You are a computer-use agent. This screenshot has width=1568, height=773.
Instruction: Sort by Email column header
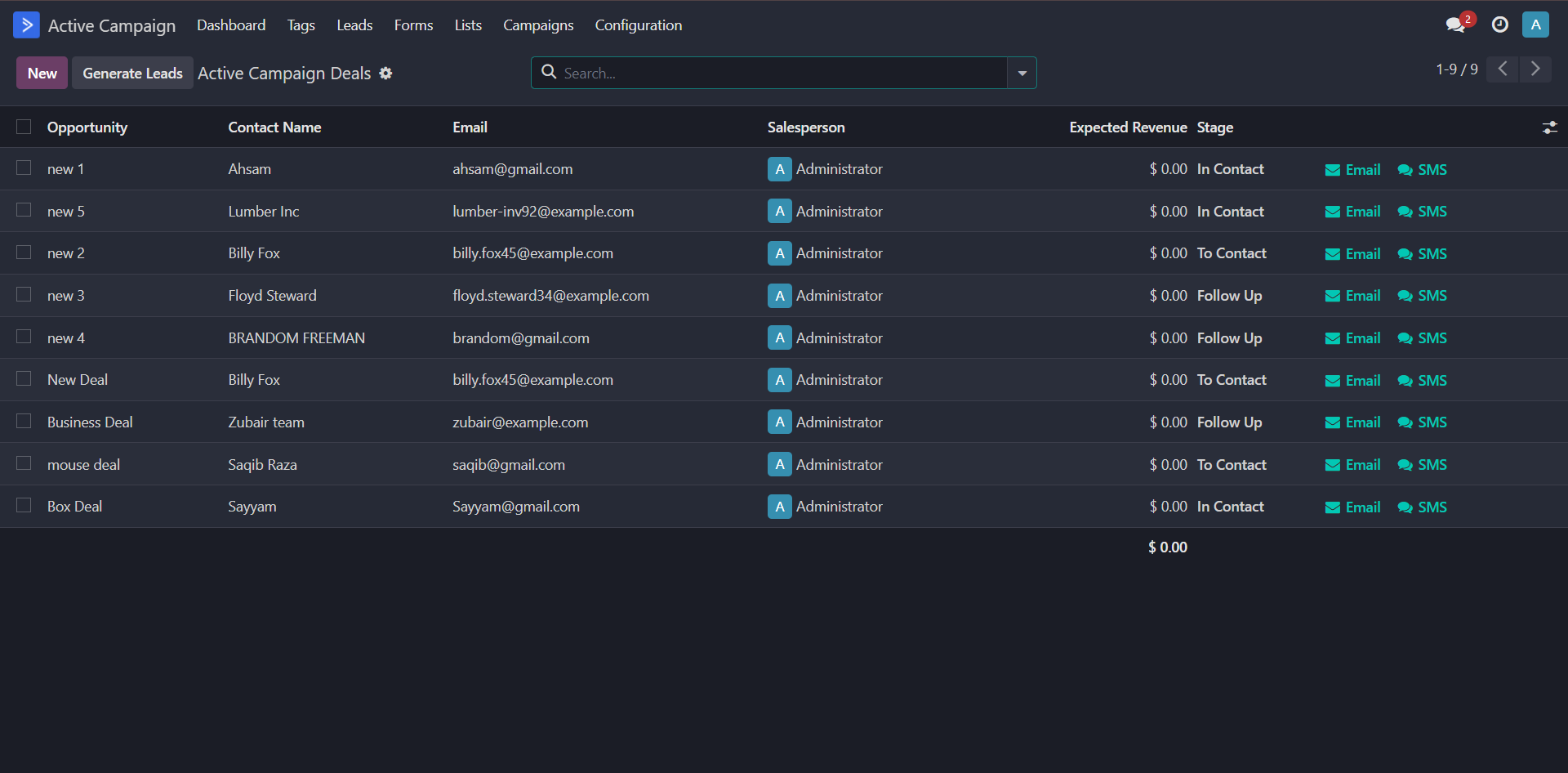point(470,127)
